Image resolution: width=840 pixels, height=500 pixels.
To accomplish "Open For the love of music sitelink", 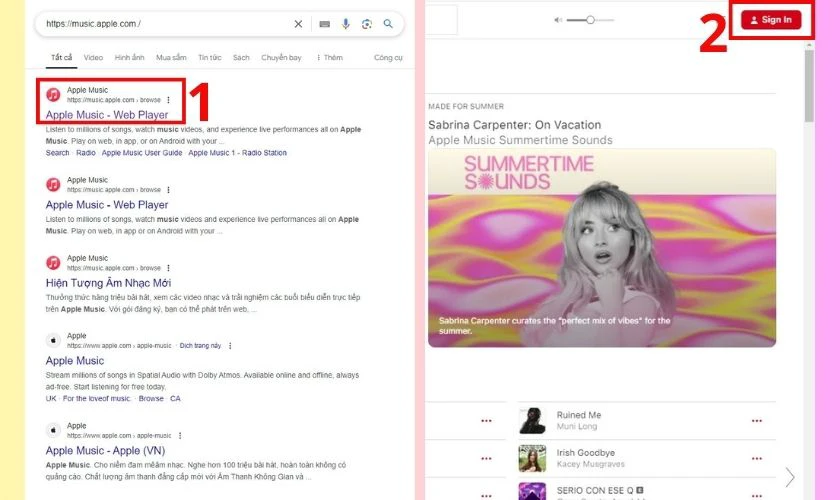I will click(x=96, y=399).
